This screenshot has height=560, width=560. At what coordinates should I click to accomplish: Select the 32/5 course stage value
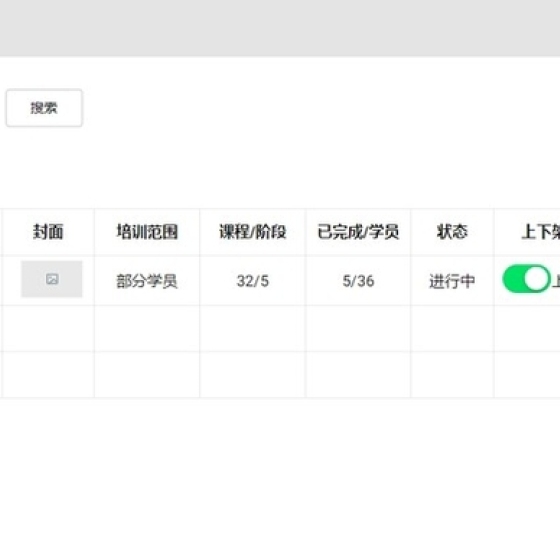point(252,281)
